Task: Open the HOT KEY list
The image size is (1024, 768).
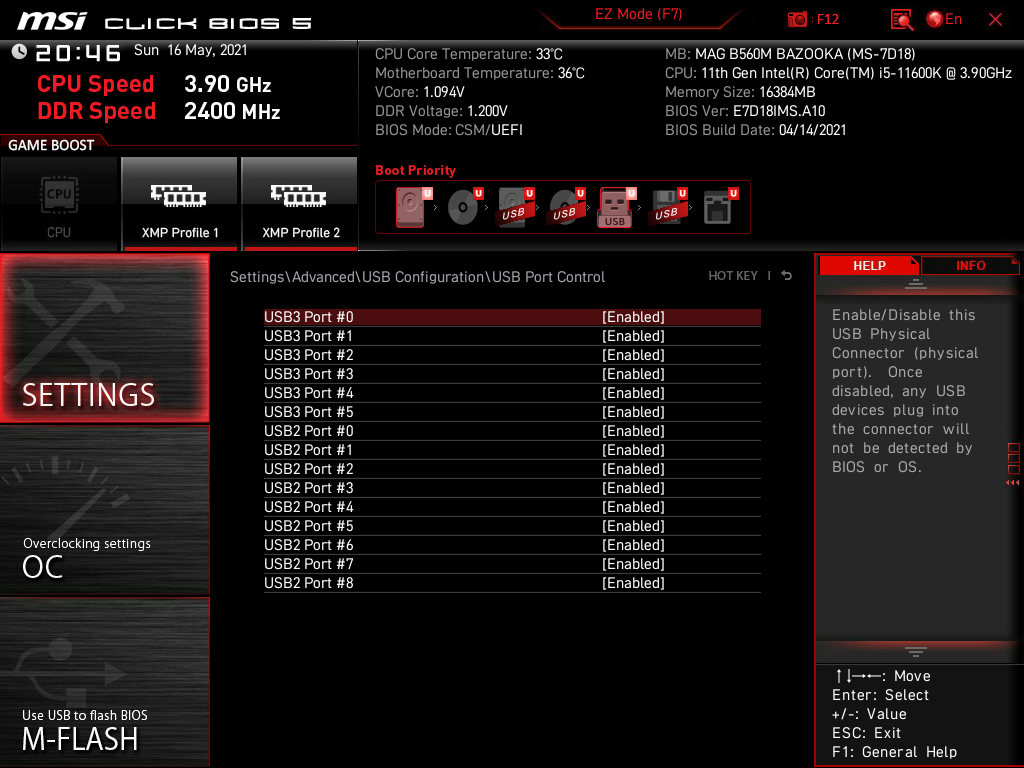Action: click(x=733, y=276)
